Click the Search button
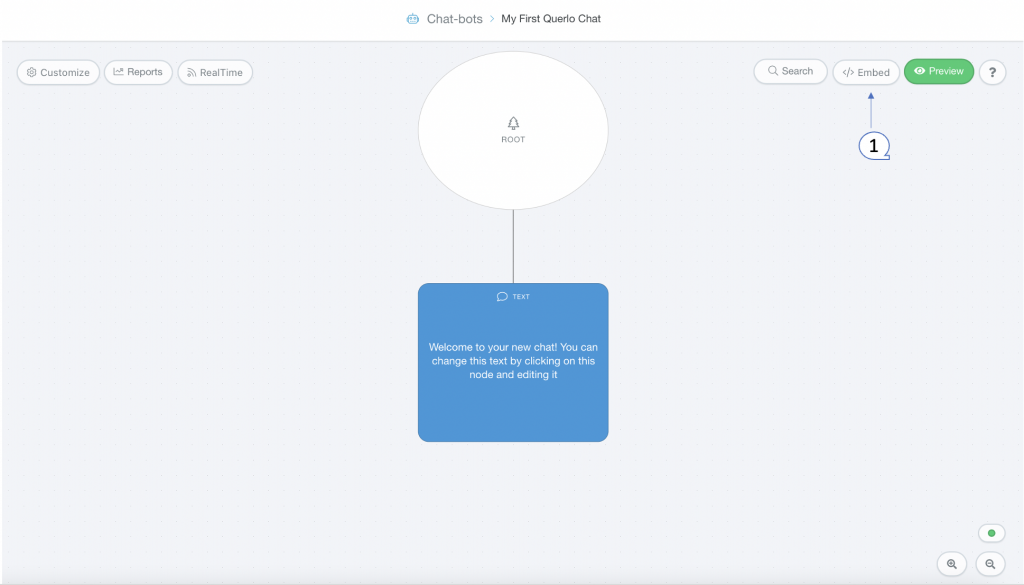The width and height of the screenshot is (1024, 585). tap(790, 71)
